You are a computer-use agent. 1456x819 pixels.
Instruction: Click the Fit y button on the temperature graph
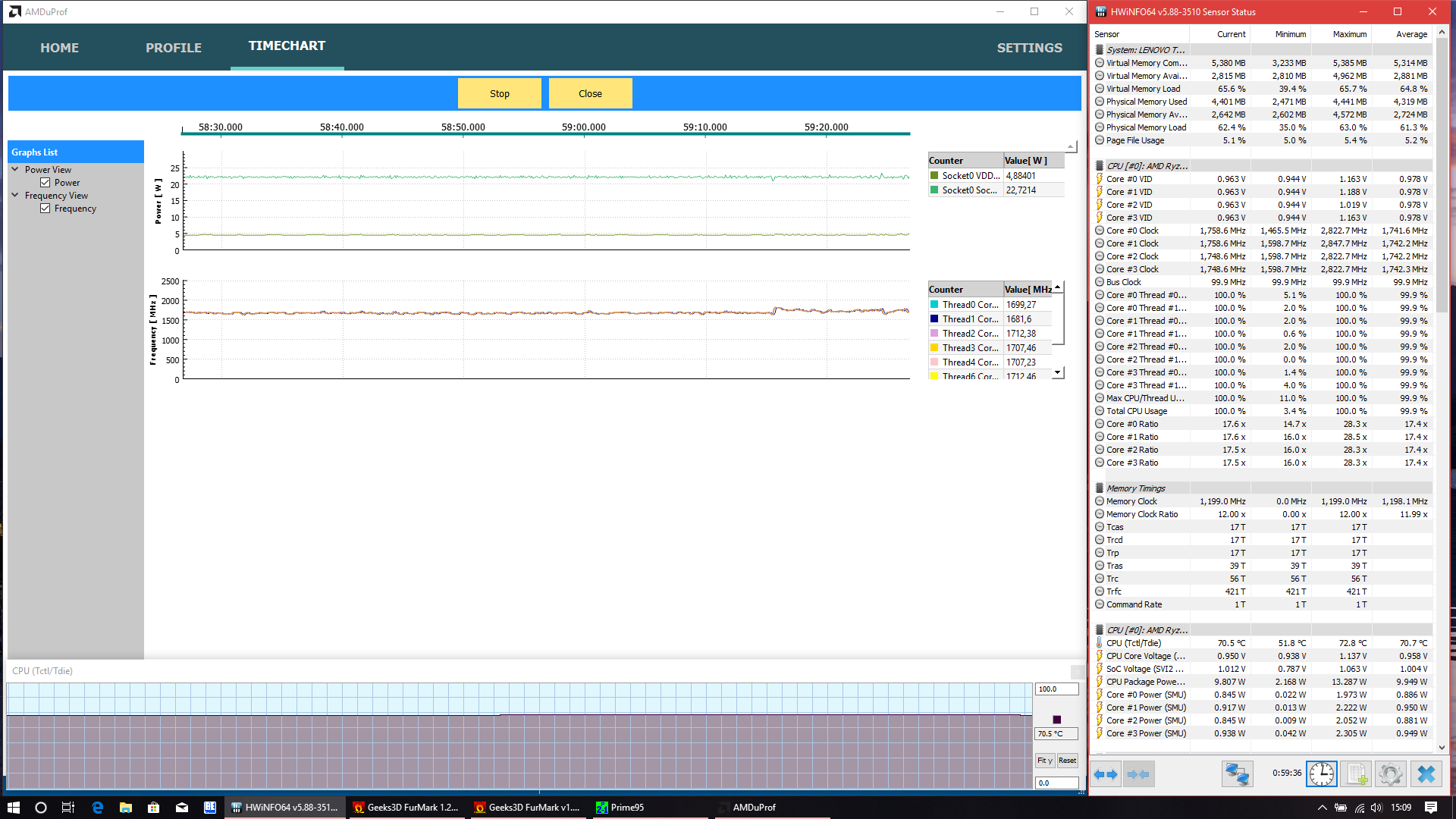(1044, 761)
